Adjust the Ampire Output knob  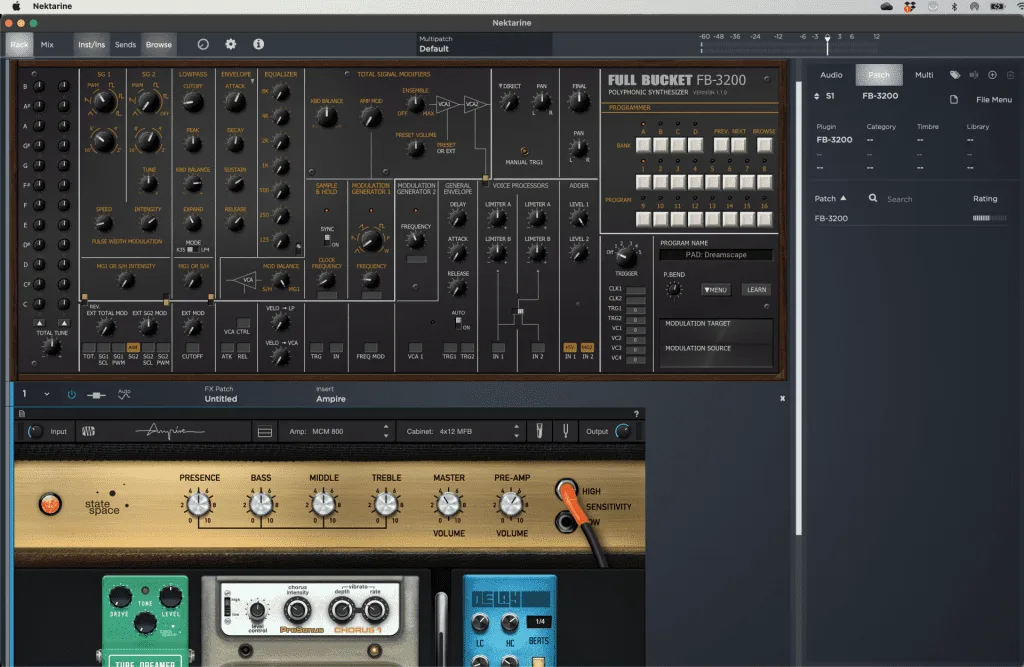623,431
